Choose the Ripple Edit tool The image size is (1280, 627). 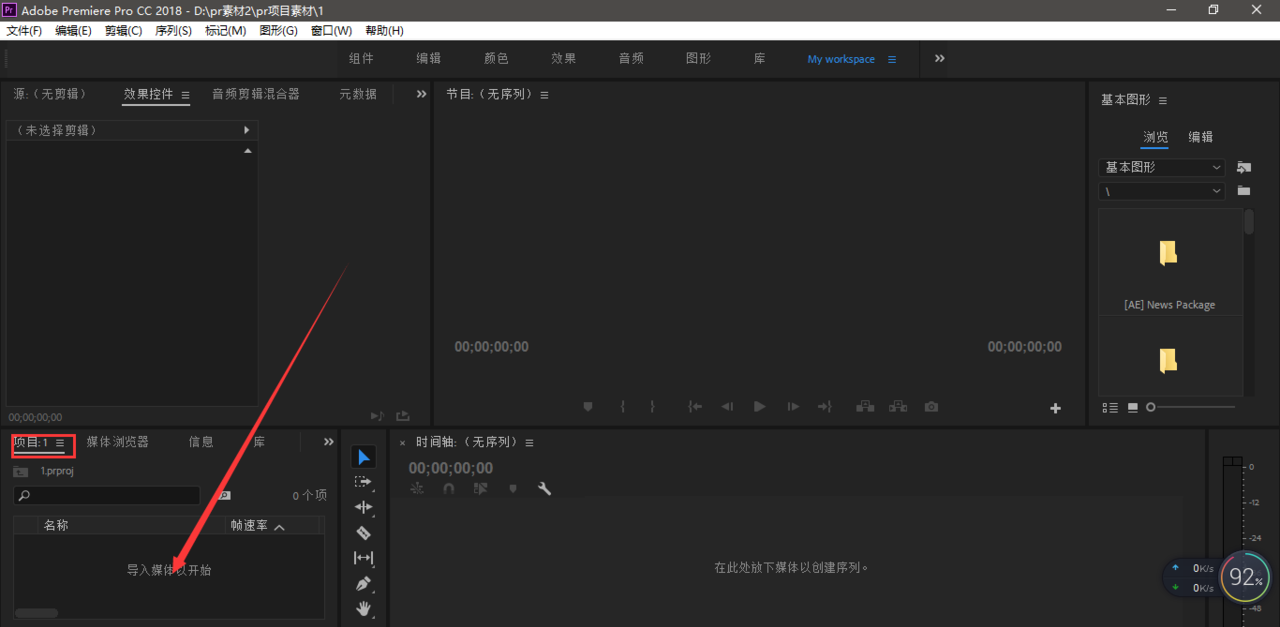coord(363,507)
